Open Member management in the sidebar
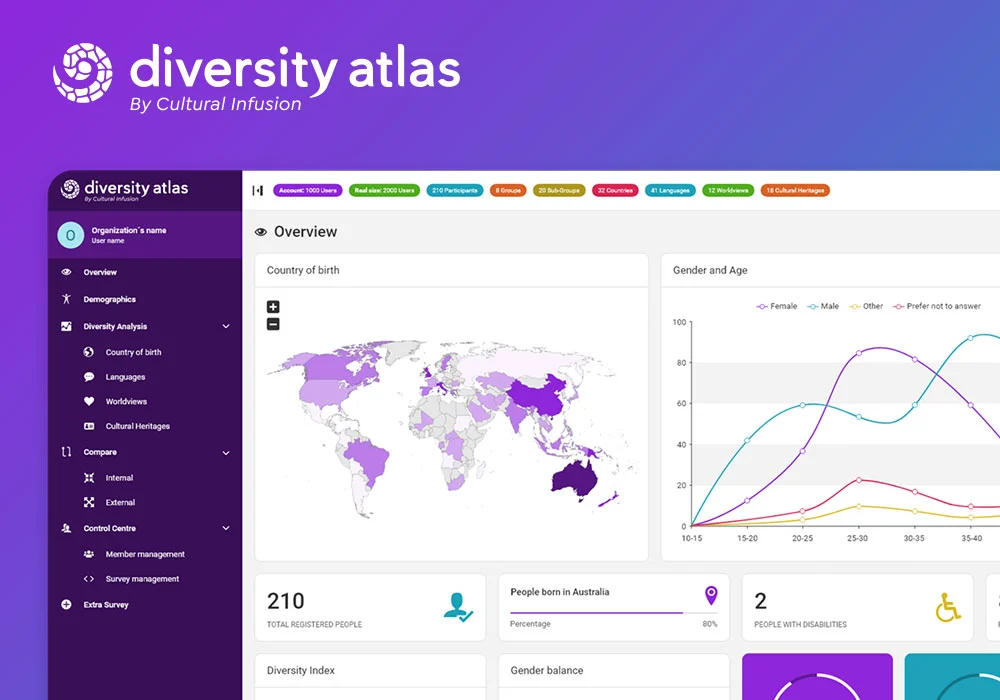This screenshot has height=700, width=1000. coord(145,554)
